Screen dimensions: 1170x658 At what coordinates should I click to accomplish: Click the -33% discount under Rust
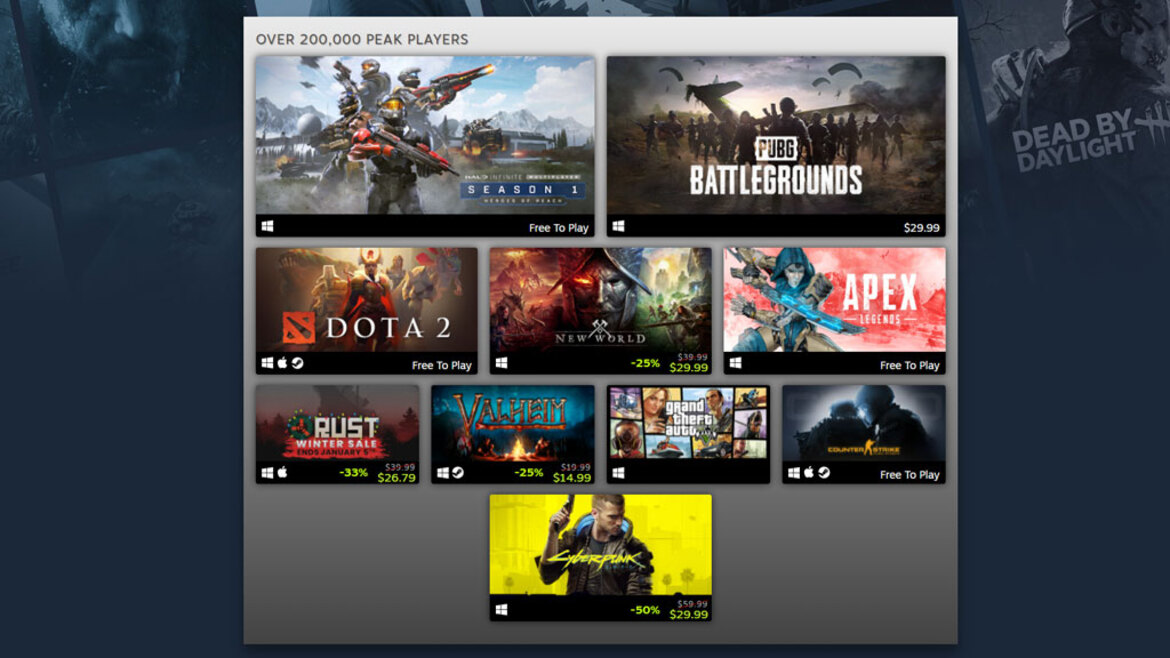[353, 473]
